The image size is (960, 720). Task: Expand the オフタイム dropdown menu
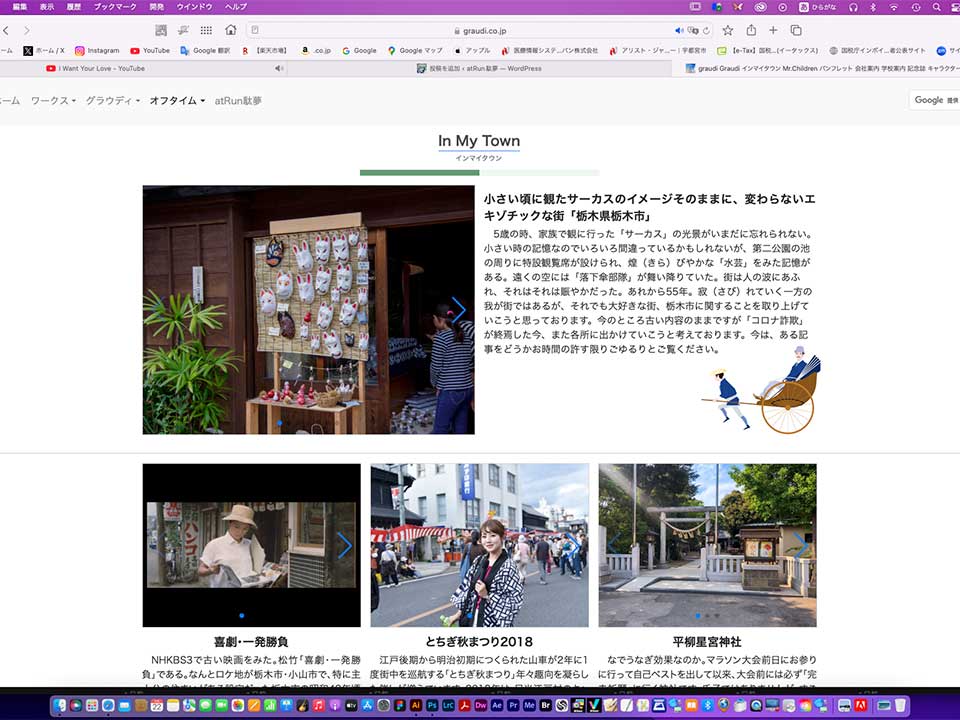pyautogui.click(x=177, y=101)
